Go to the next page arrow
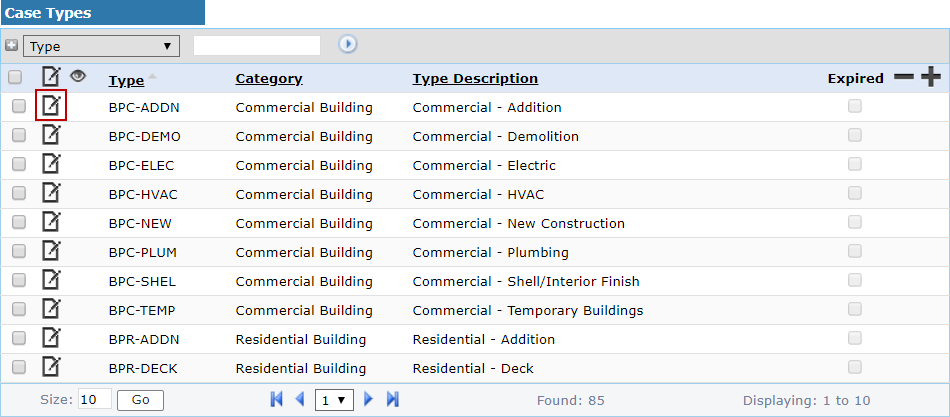This screenshot has width=950, height=417. (369, 400)
